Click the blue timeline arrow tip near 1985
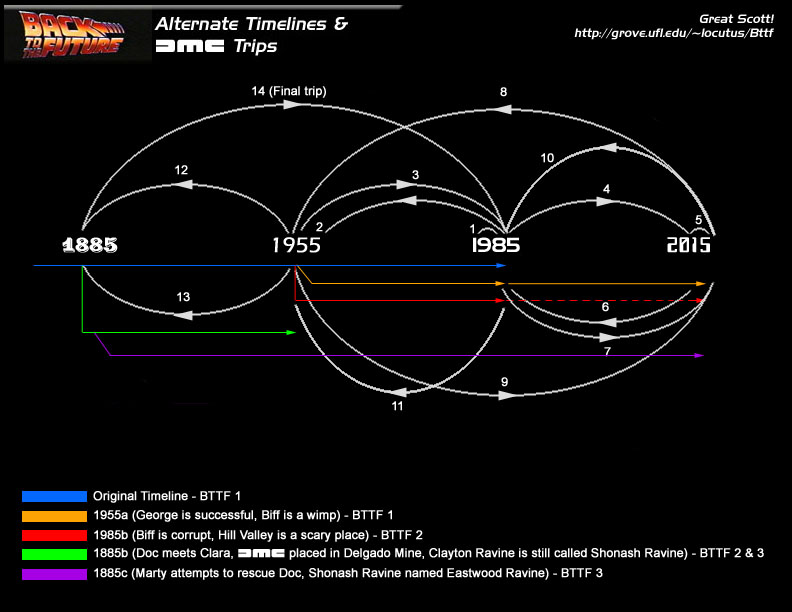The width and height of the screenshot is (792, 612). (501, 265)
